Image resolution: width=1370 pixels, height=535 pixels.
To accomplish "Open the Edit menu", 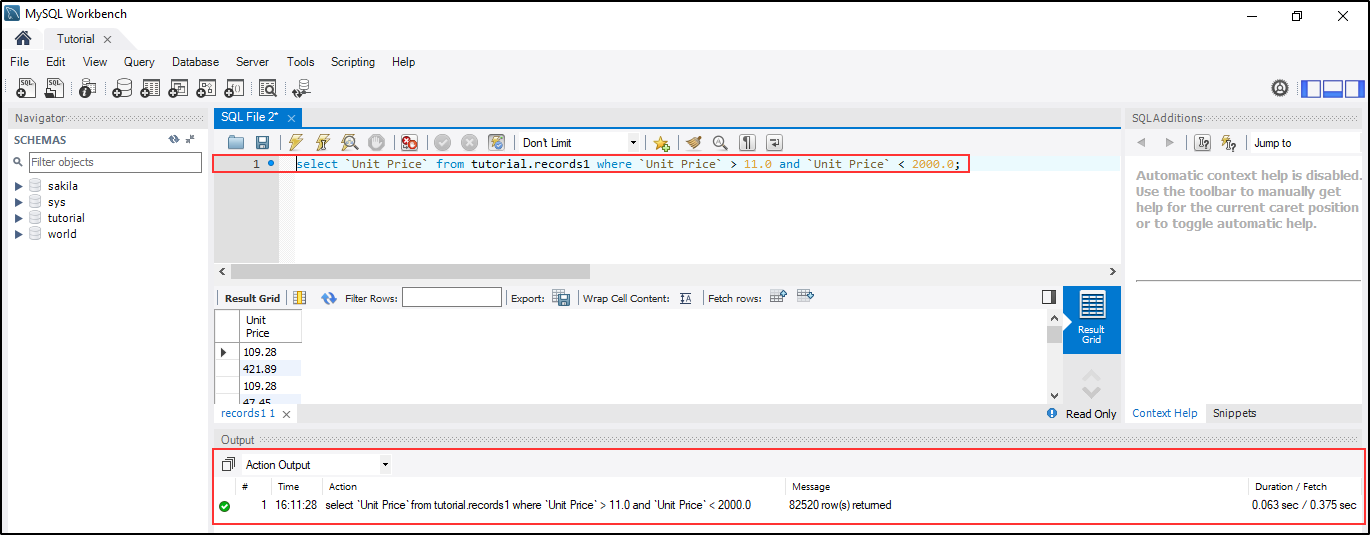I will pyautogui.click(x=56, y=62).
